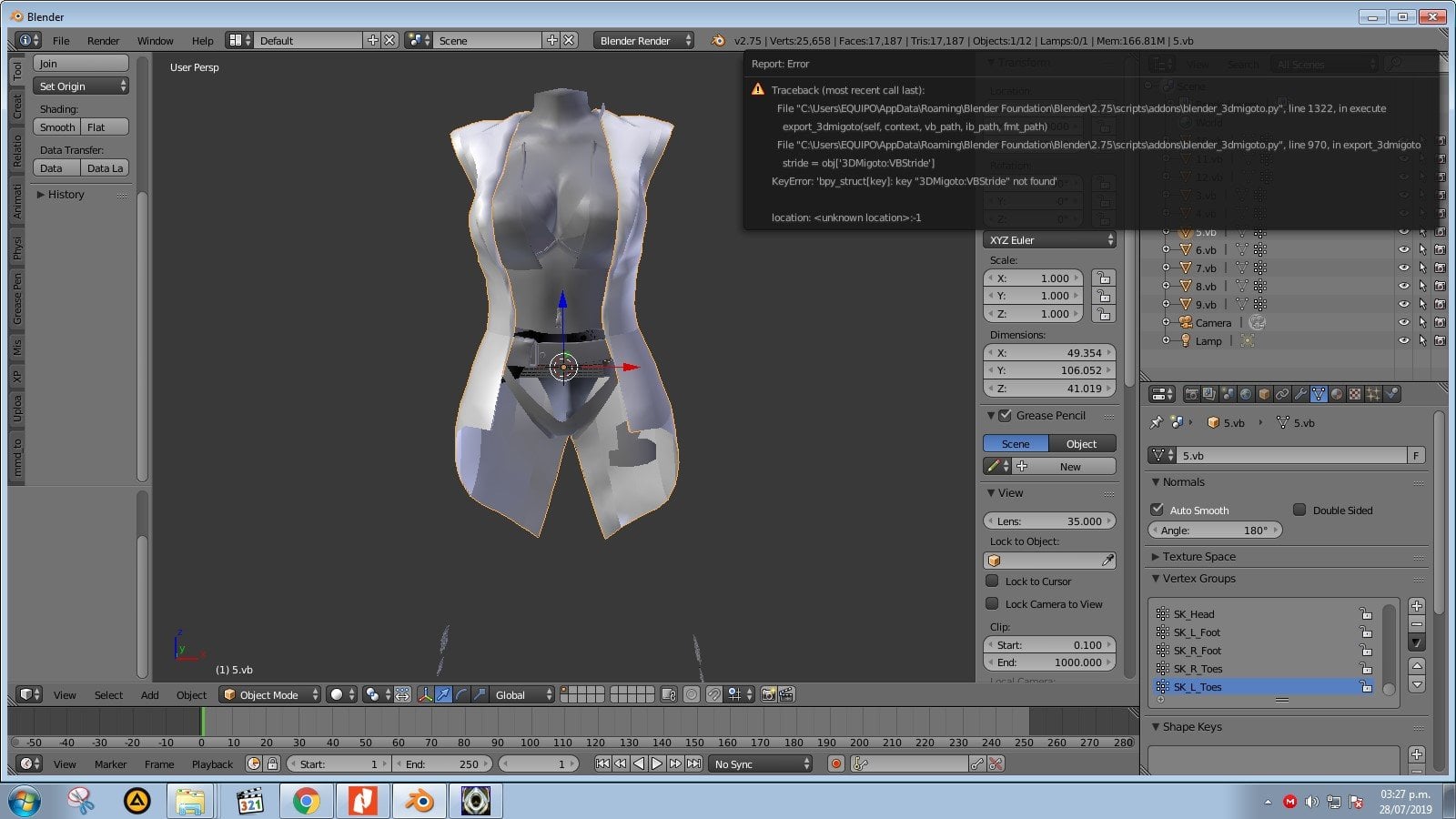
Task: Open the Mesh Data properties tab (triangle icon)
Action: pos(1319,394)
